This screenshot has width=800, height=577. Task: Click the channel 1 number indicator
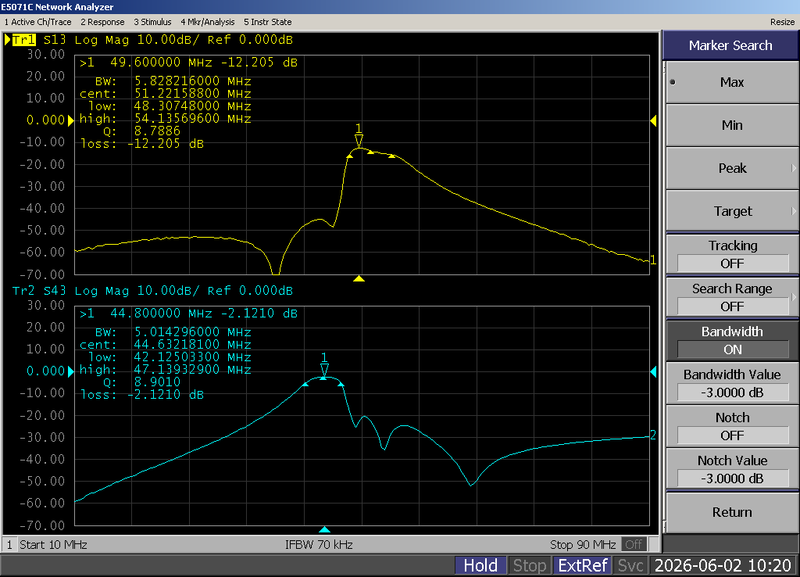[x=9, y=544]
